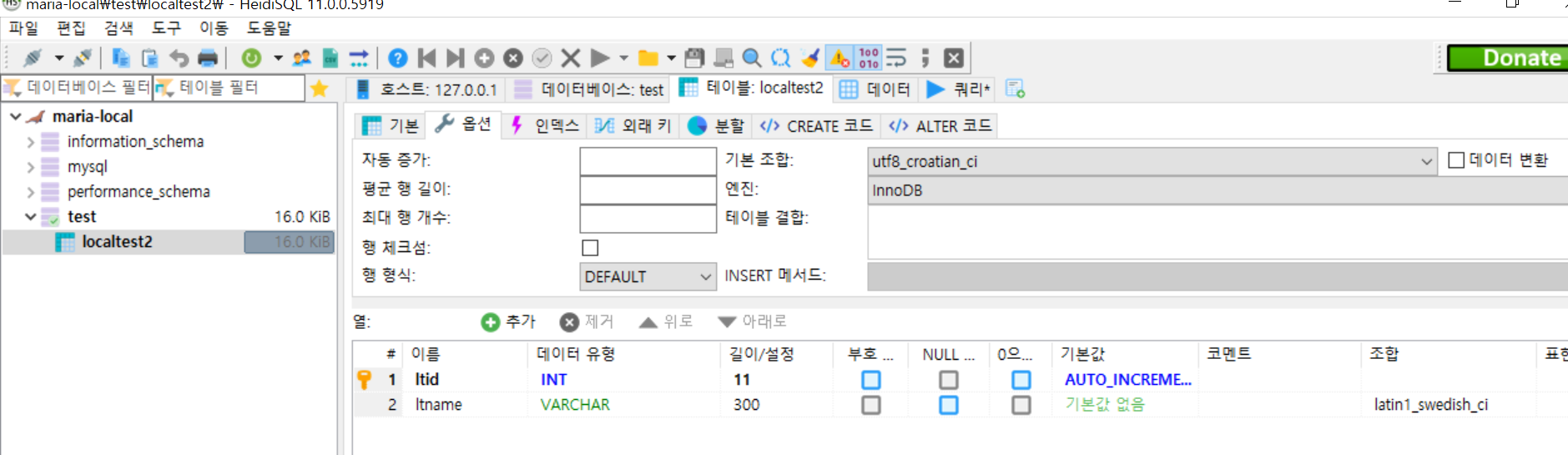This screenshot has width=1568, height=455.
Task: Toggle zerofill checkbox for ltname column
Action: 1021,405
